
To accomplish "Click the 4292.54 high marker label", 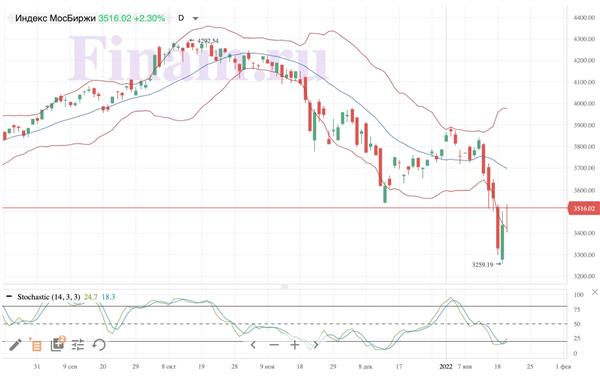I will [x=208, y=41].
